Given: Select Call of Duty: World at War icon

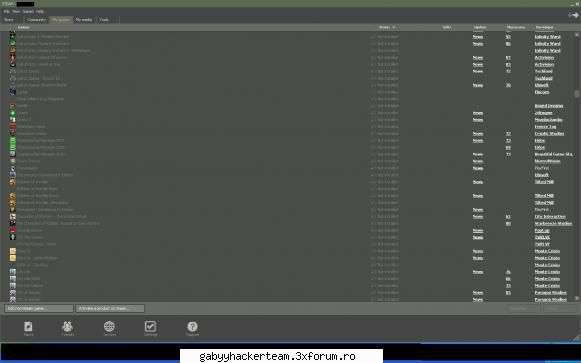Looking at the screenshot, I should 13,64.
